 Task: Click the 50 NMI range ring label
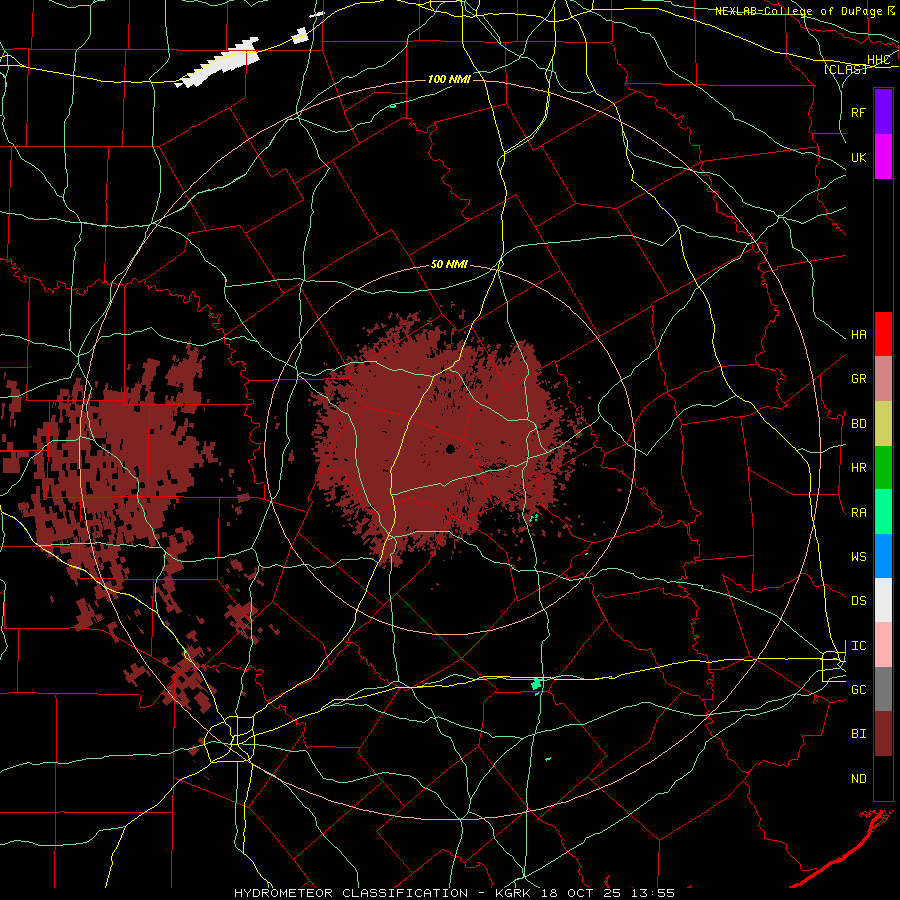(x=449, y=264)
